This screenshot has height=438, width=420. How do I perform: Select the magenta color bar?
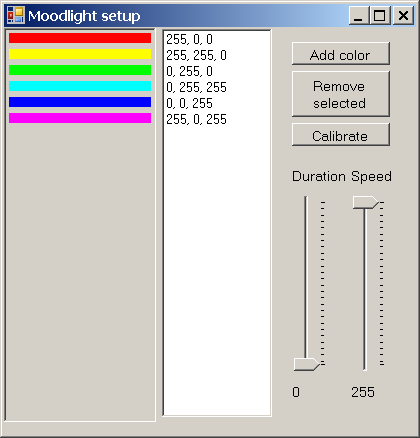click(x=80, y=118)
